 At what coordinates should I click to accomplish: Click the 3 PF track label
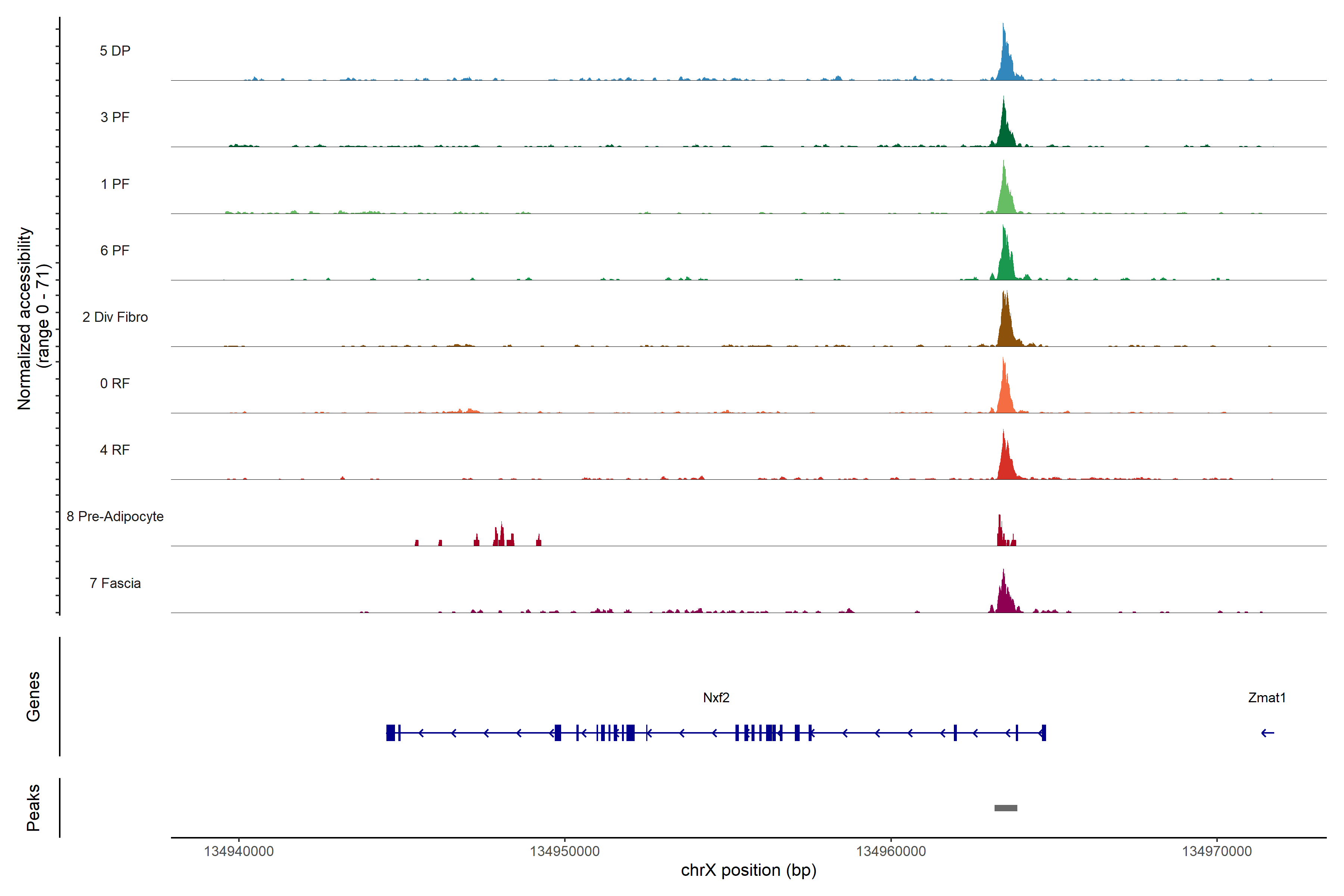pos(115,118)
